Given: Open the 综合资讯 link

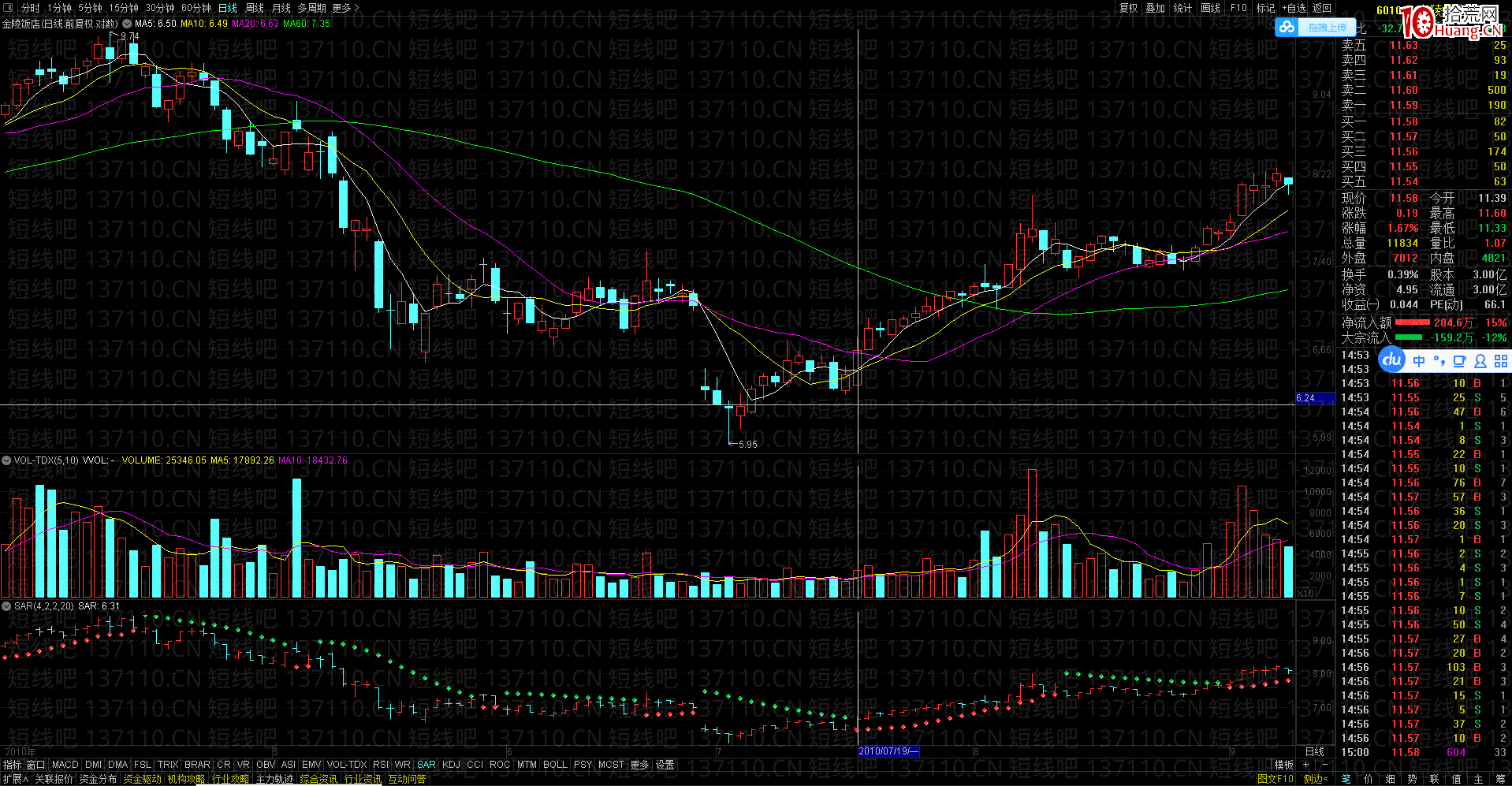Looking at the screenshot, I should [x=318, y=779].
